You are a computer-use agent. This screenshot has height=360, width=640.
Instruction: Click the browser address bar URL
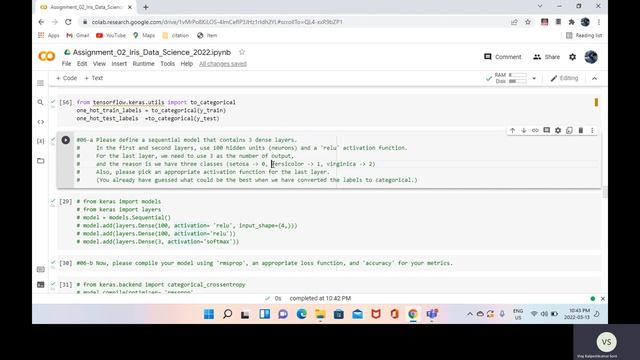[217, 22]
